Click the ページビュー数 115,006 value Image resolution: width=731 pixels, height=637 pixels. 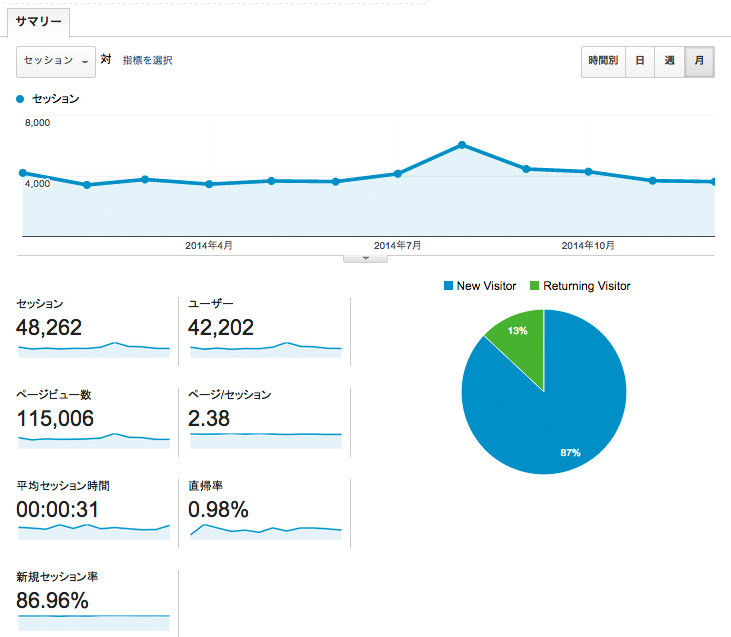(x=55, y=418)
